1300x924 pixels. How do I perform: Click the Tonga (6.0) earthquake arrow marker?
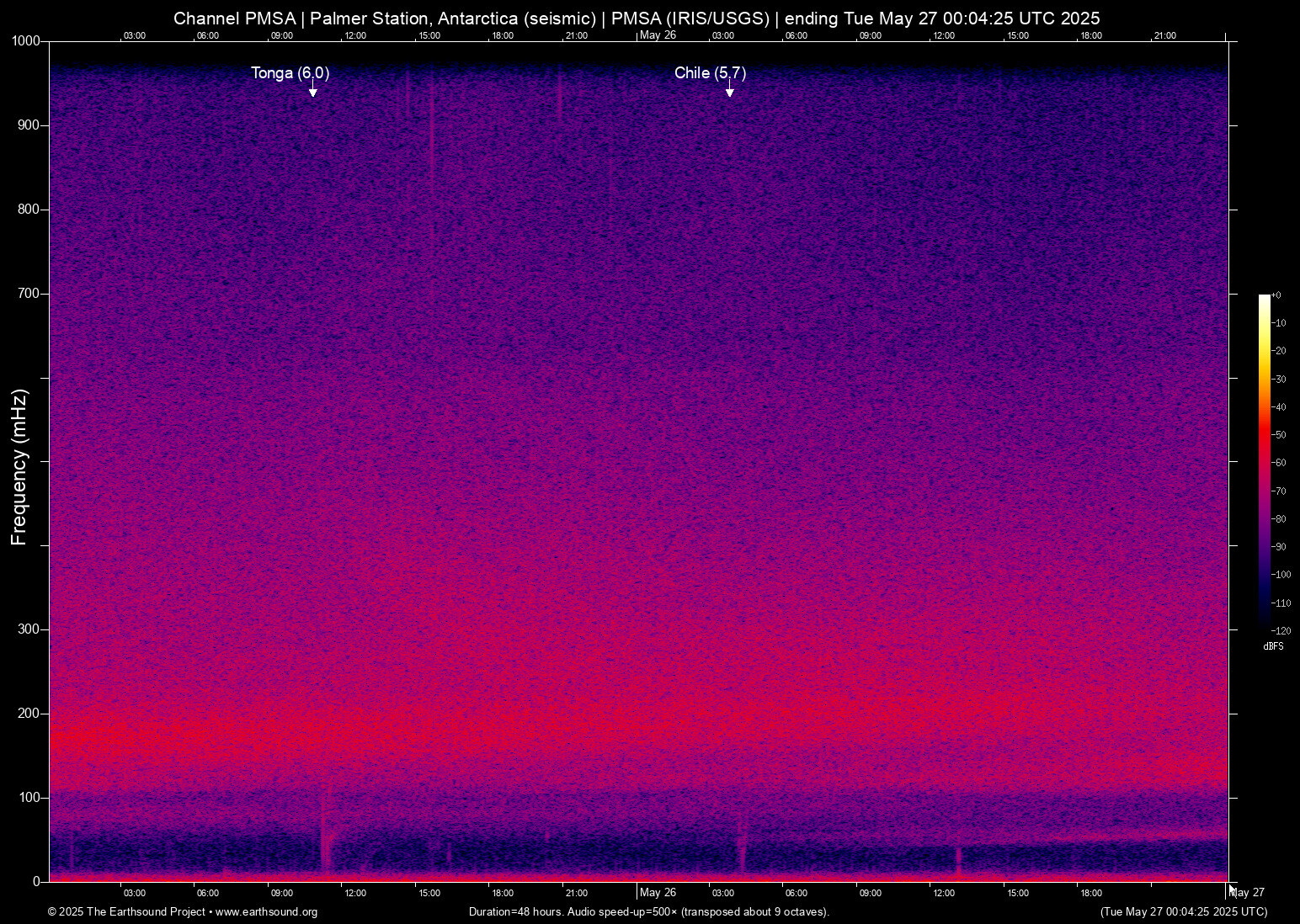(x=312, y=90)
